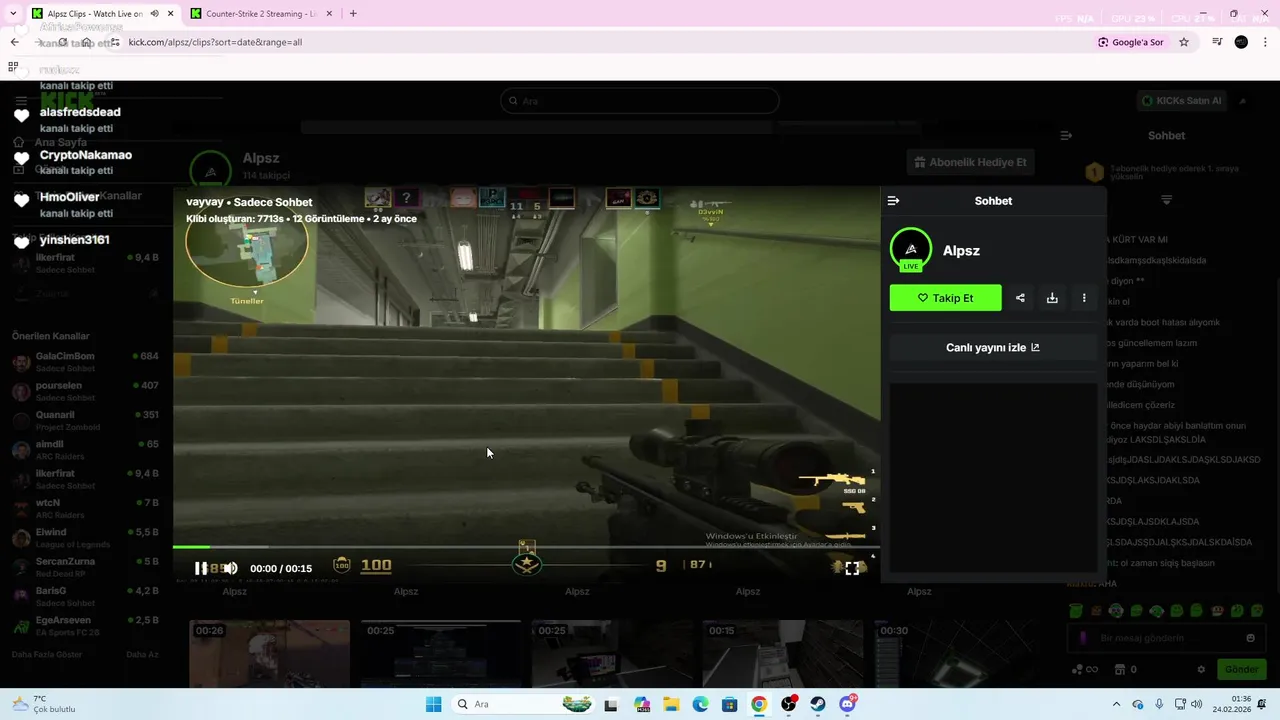Focus the Ara search field on Kick

[x=640, y=101]
